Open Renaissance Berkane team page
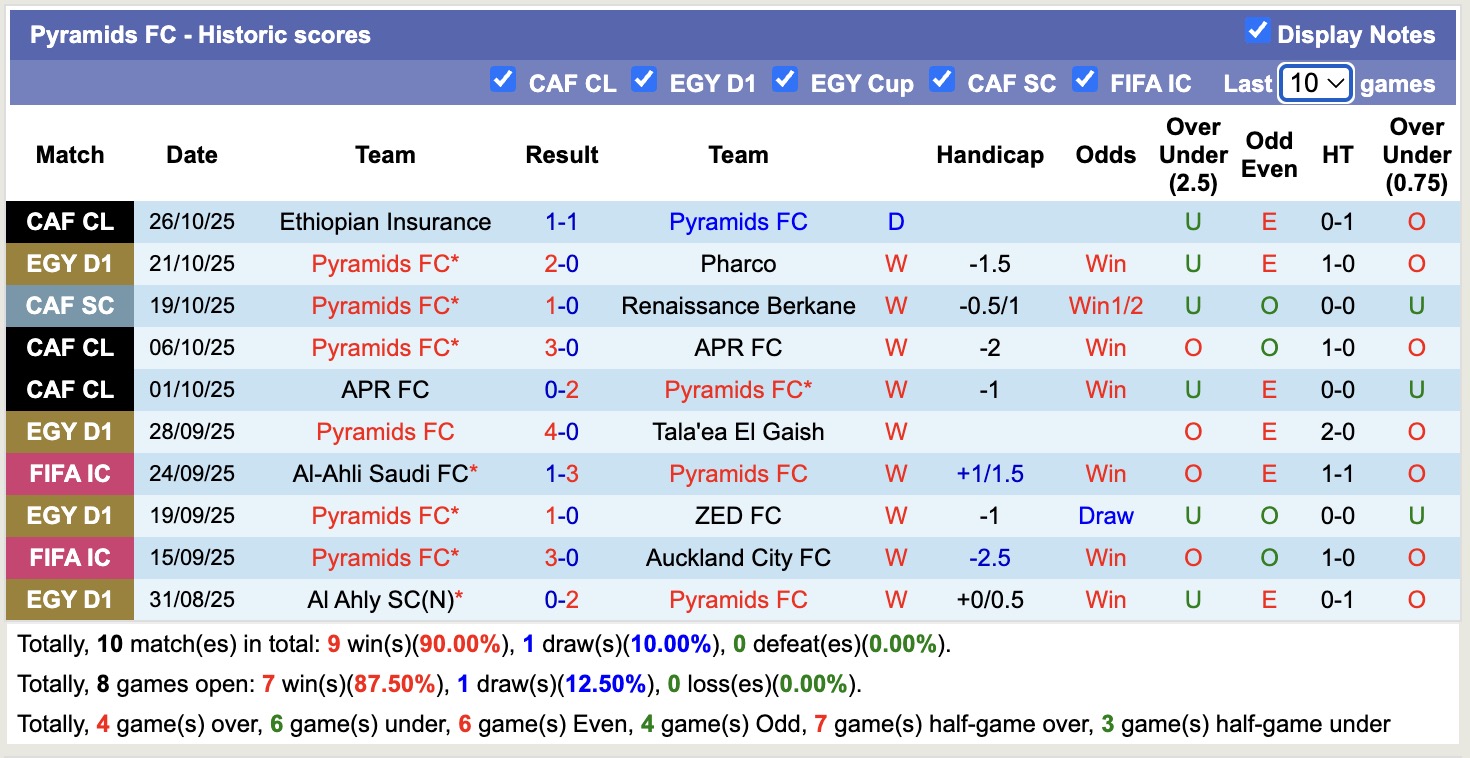Screen dimensions: 1470x758 pos(738,306)
